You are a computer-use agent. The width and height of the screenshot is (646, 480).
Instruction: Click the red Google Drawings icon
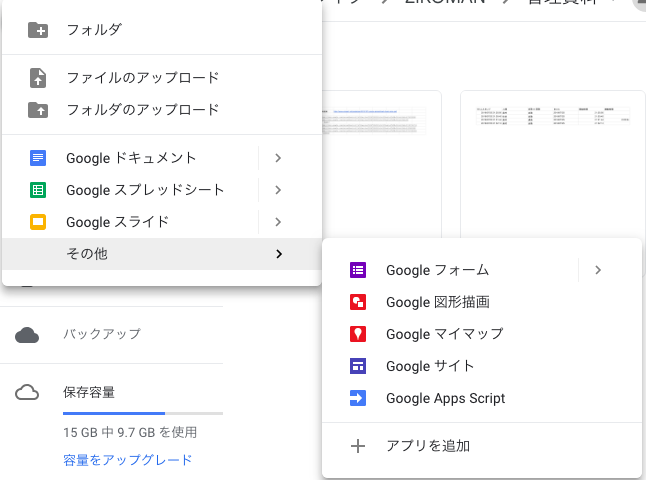pyautogui.click(x=358, y=302)
